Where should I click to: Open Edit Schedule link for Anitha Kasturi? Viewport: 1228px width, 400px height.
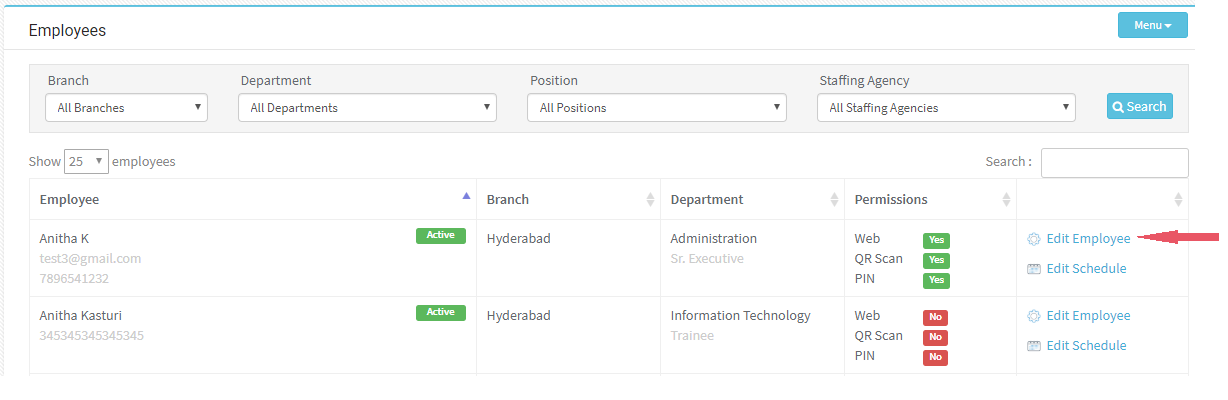coord(1086,346)
